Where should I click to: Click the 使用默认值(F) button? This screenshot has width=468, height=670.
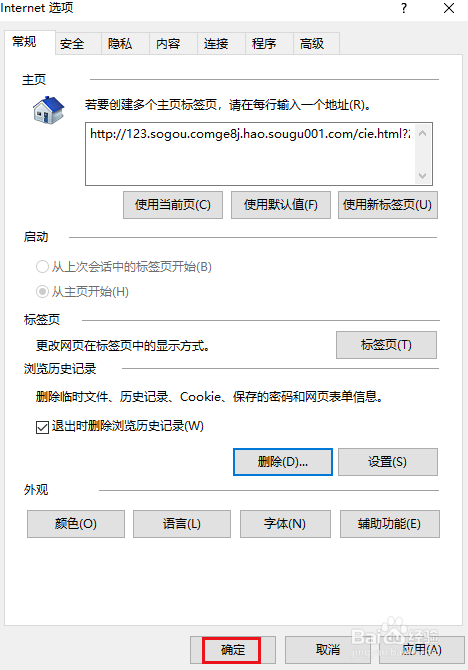[x=281, y=205]
